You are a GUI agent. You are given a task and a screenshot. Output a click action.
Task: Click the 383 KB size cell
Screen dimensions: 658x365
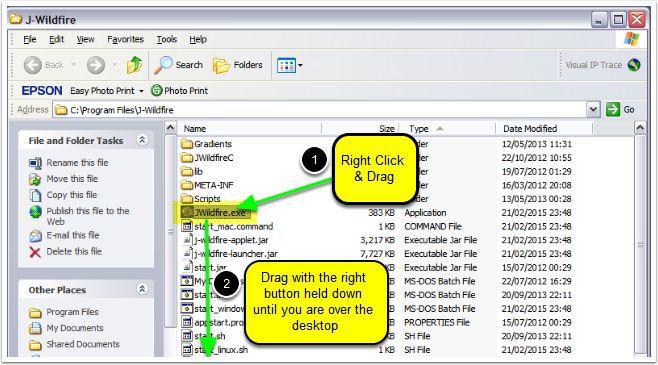point(381,213)
